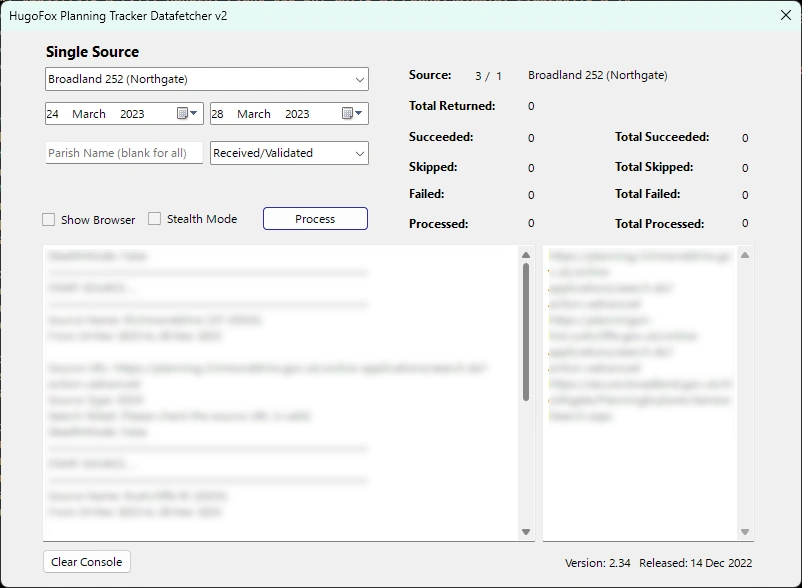Click the Released: 14 Dec 2022 text
This screenshot has height=588, width=802.
coord(696,563)
